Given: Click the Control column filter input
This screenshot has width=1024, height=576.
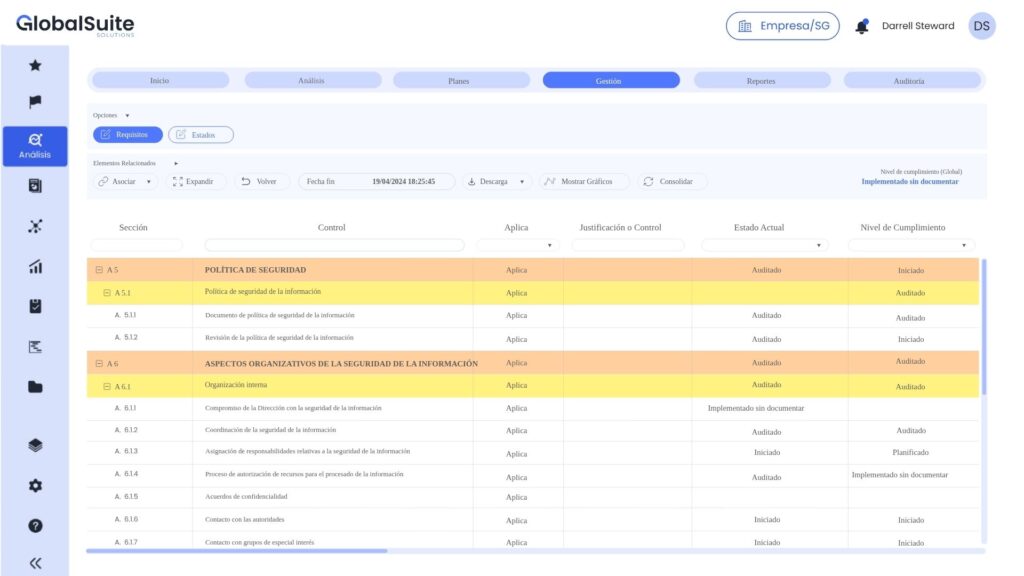Looking at the screenshot, I should (334, 245).
